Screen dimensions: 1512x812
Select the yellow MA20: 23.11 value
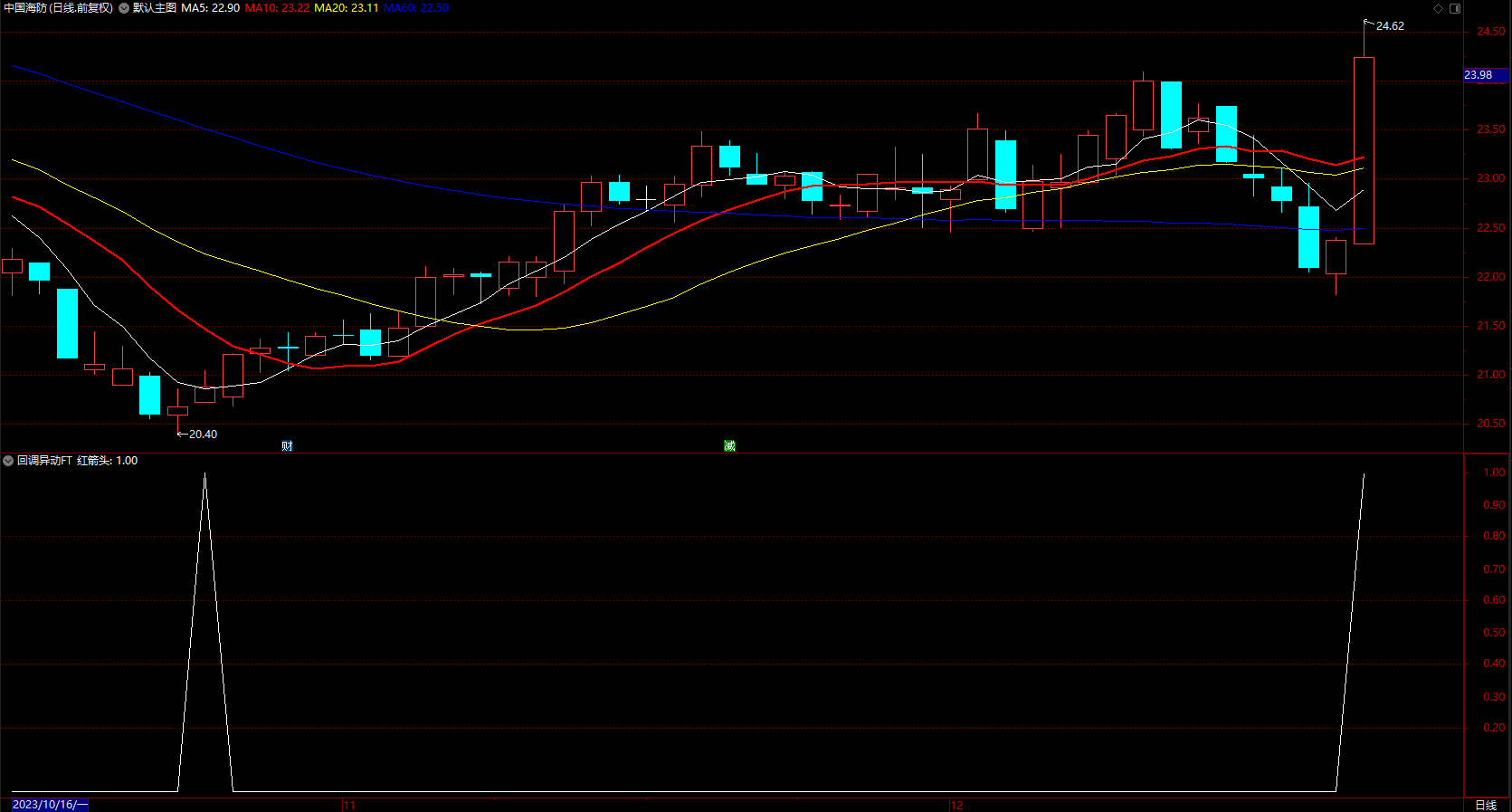pos(347,8)
